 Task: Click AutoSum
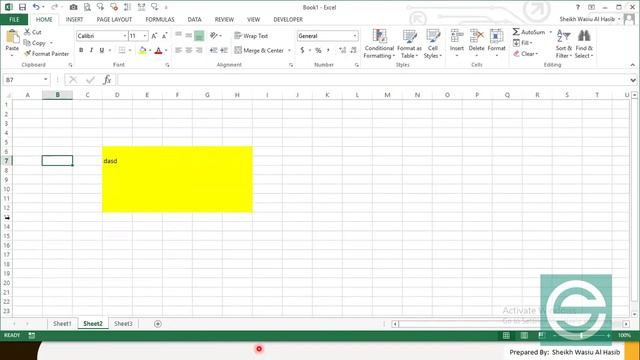pyautogui.click(x=529, y=32)
